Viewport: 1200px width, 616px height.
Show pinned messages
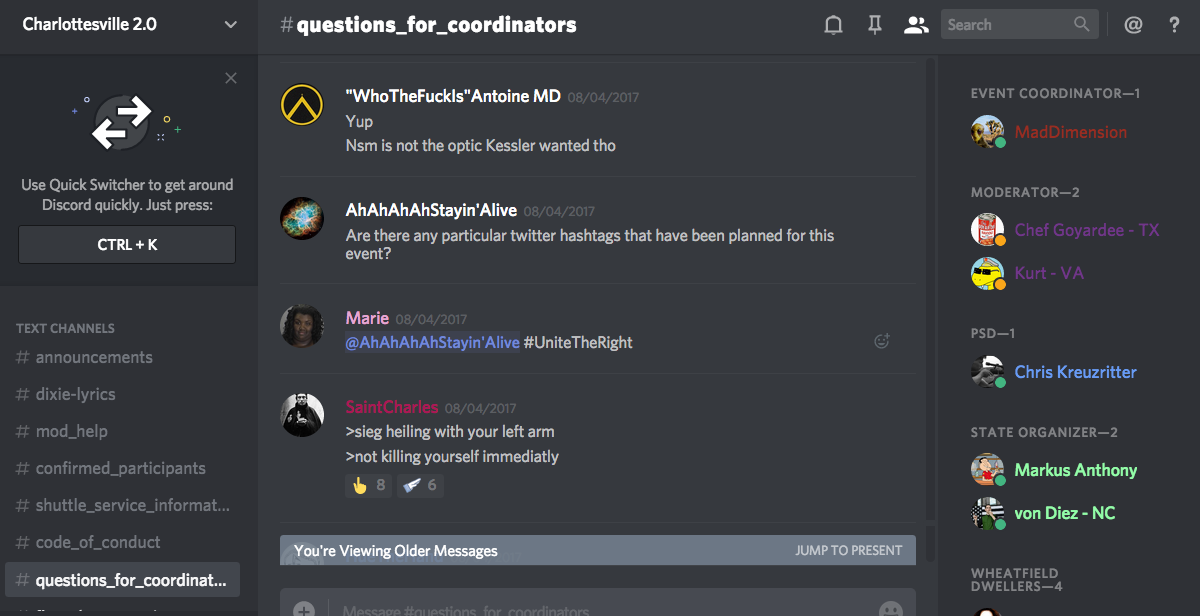875,25
